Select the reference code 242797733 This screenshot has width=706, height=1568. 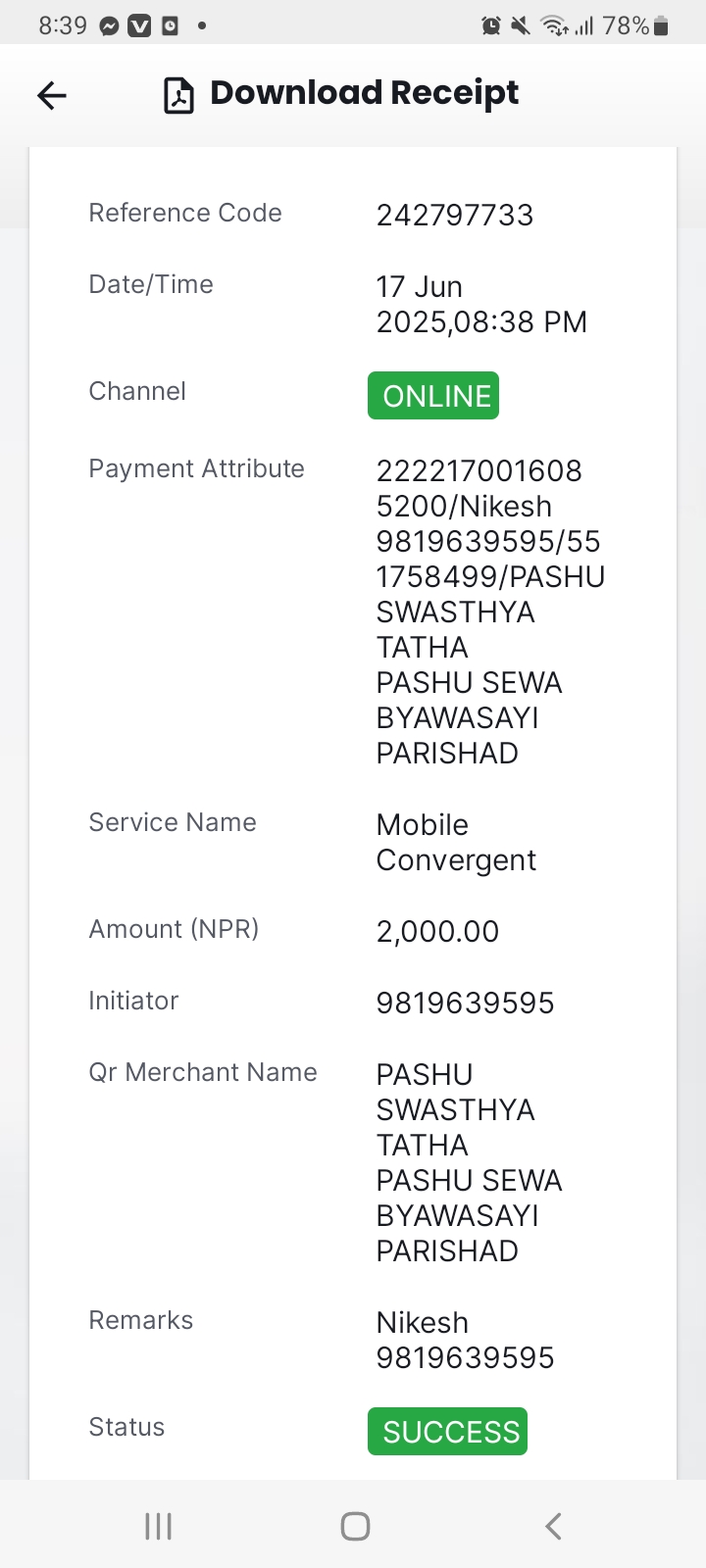coord(455,215)
